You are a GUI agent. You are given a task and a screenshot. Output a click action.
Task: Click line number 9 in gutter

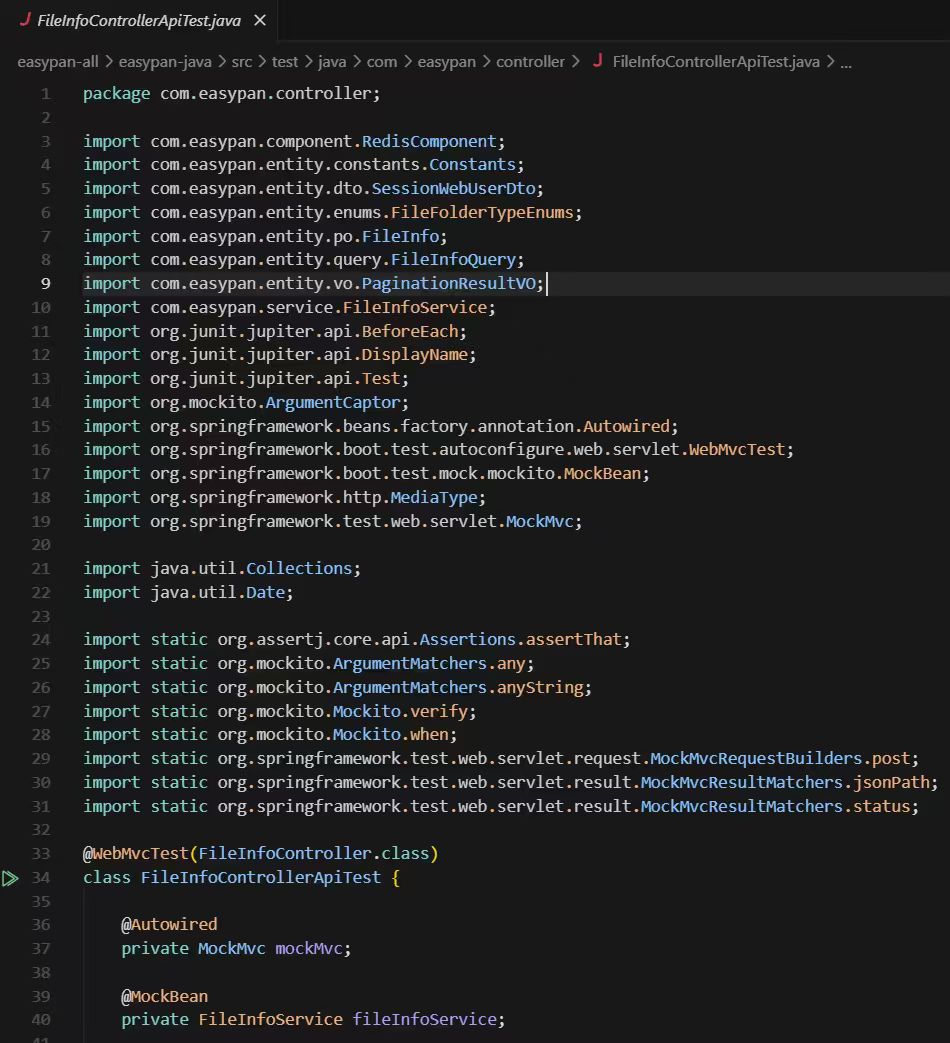[x=45, y=283]
